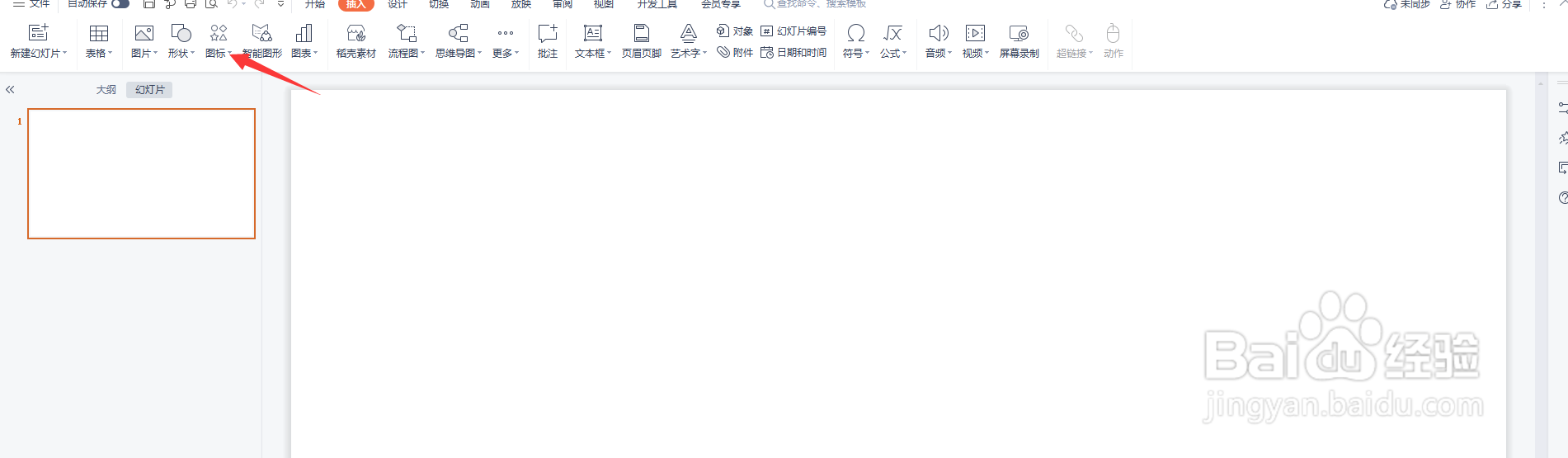
Task: Click the 图片 picture icon
Action: [x=144, y=33]
